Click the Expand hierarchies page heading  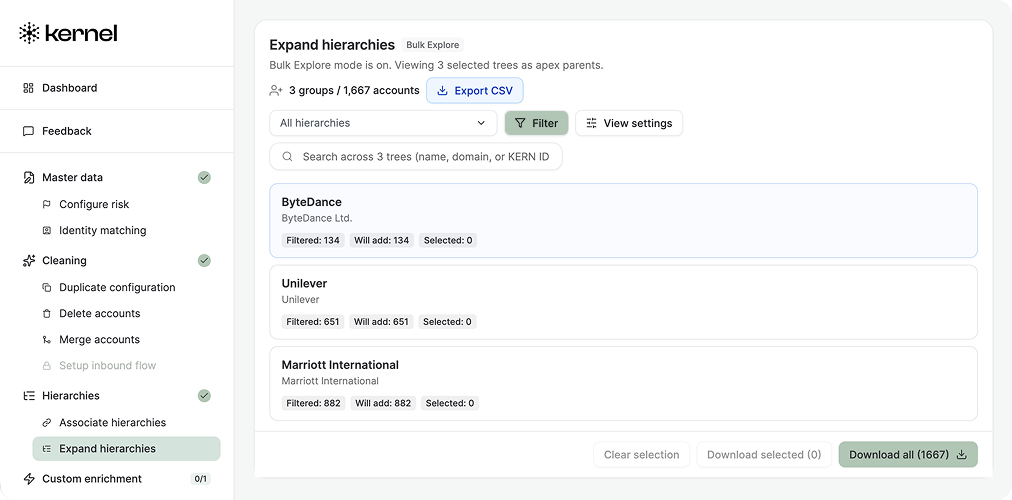pos(332,45)
